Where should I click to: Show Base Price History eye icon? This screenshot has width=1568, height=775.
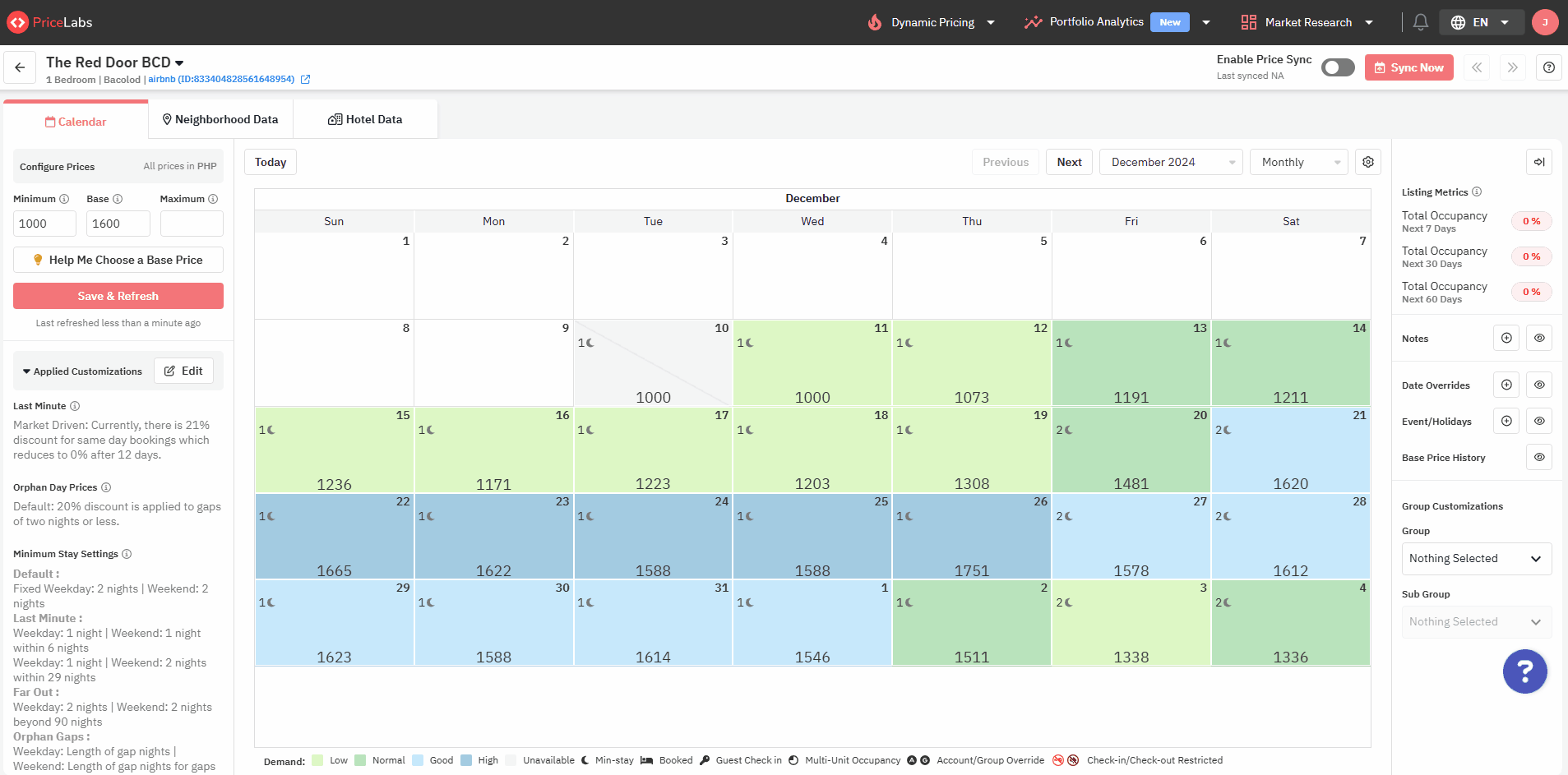1539,457
